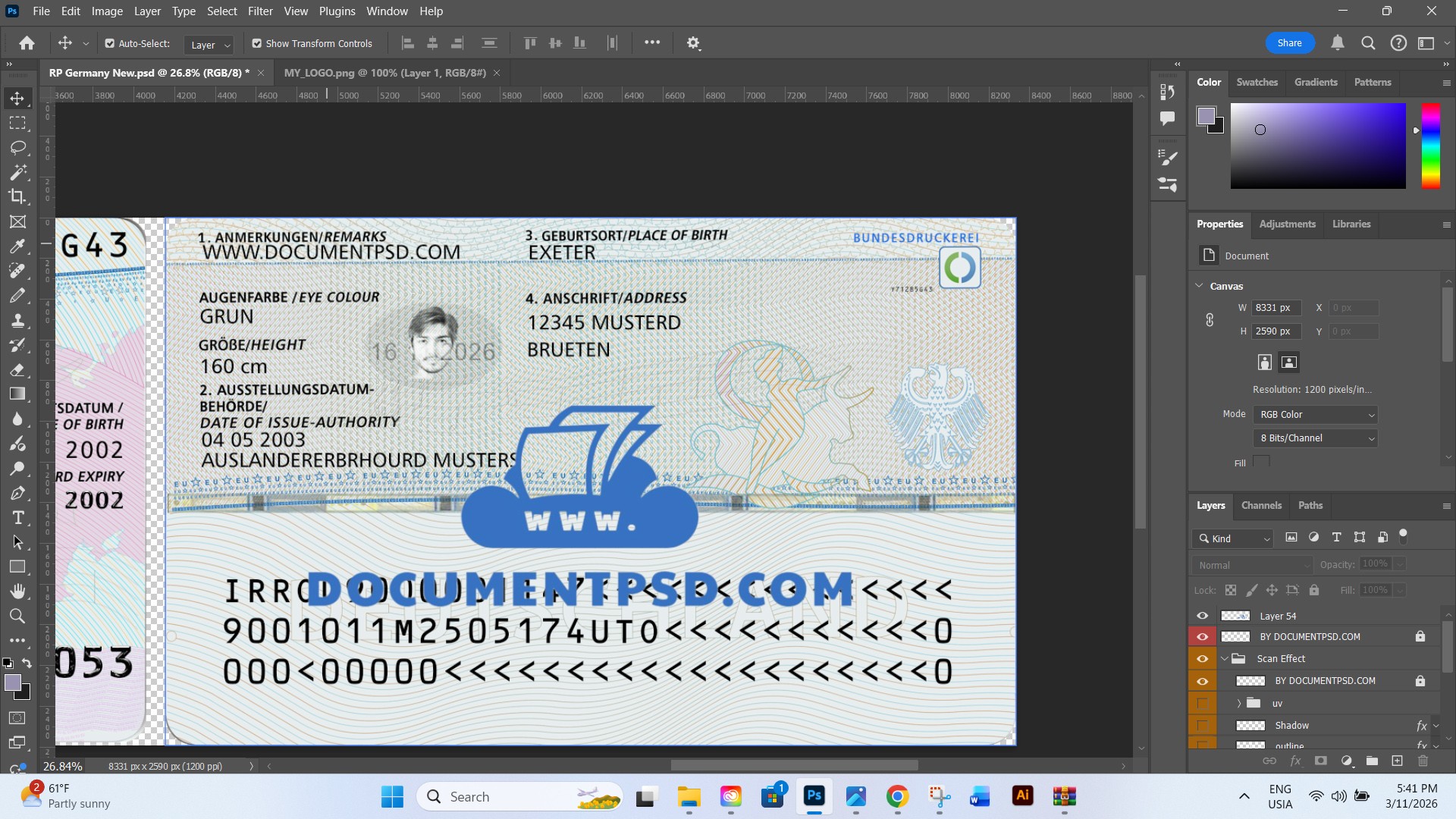
Task: Select the Zoom tool in toolbar
Action: point(17,616)
